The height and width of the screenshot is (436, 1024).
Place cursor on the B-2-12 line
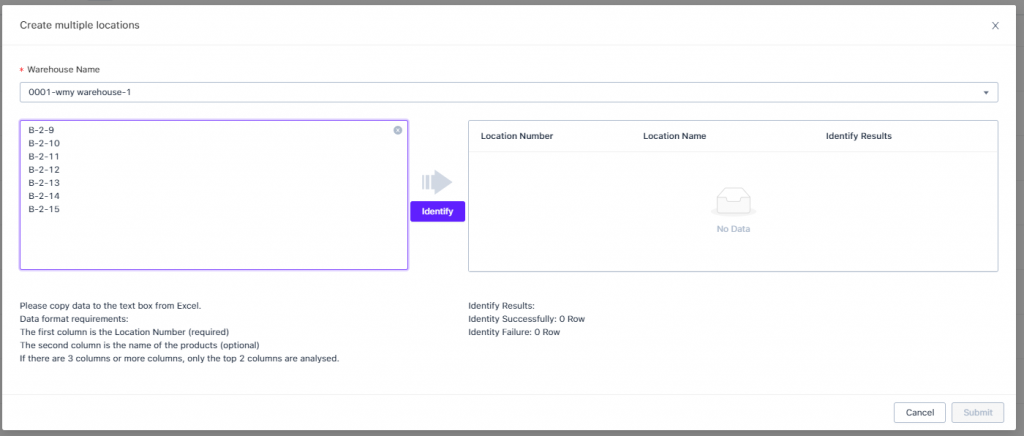pyautogui.click(x=44, y=170)
